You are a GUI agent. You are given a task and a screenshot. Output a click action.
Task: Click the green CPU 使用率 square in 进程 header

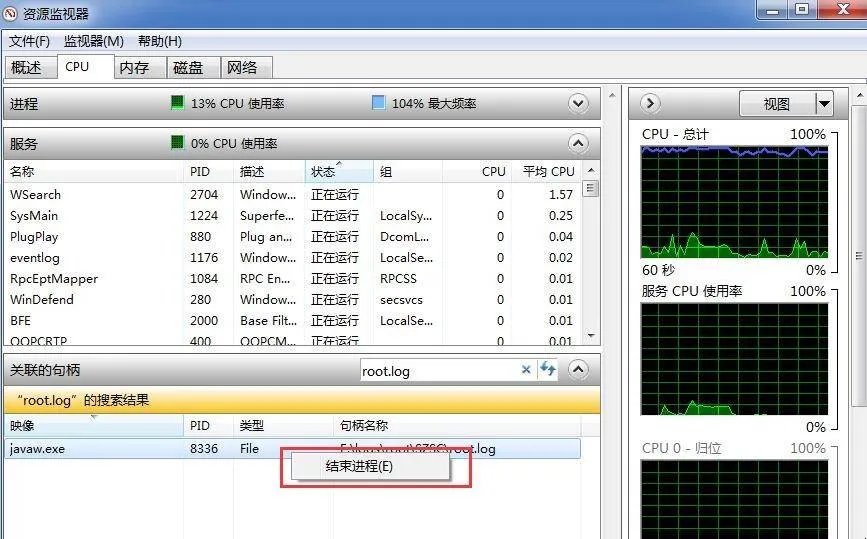tap(177, 103)
